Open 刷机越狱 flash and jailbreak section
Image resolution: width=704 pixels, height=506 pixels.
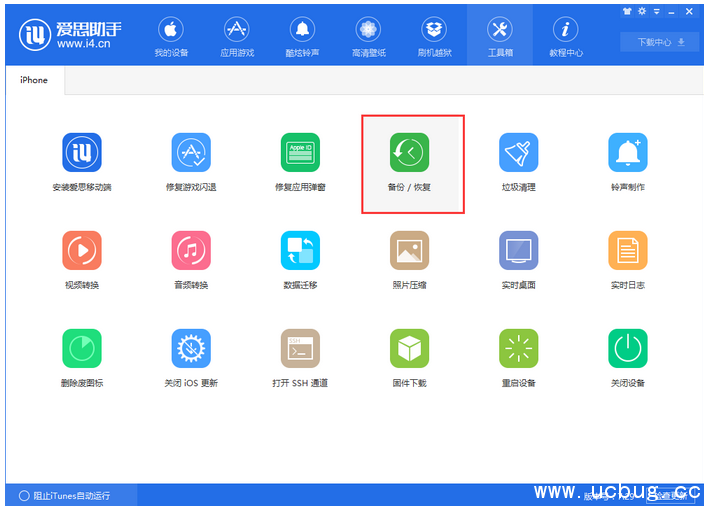434,37
